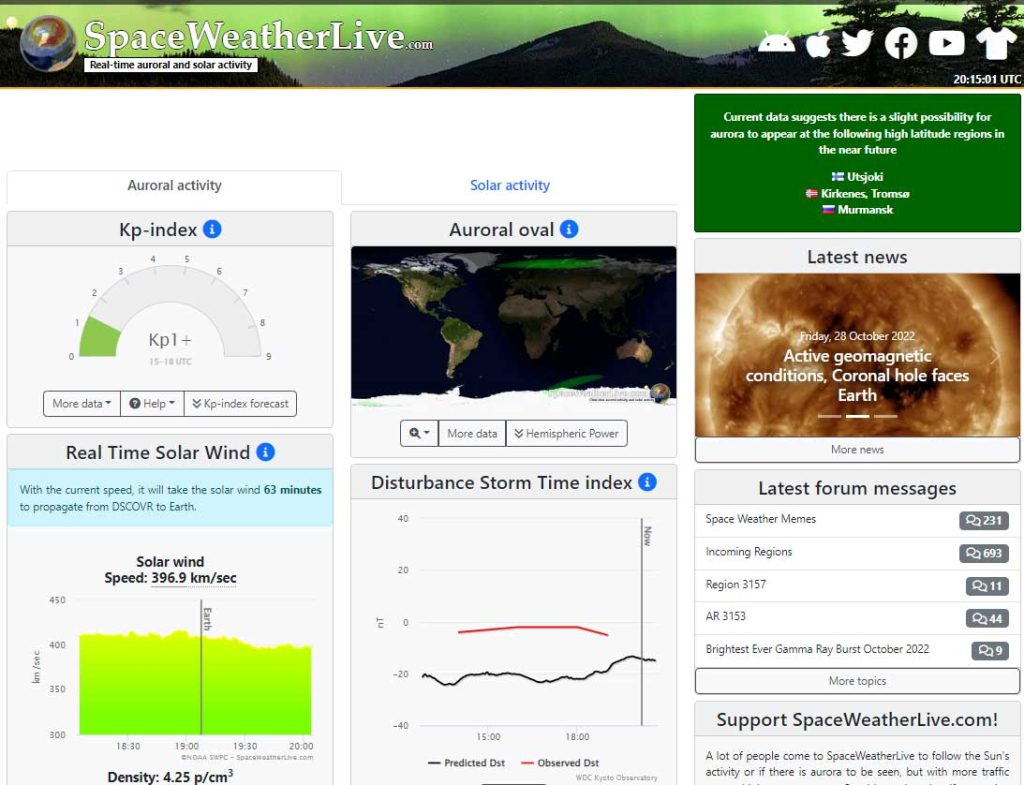This screenshot has width=1024, height=785.
Task: Go to previous news slide arrow
Action: click(x=719, y=356)
